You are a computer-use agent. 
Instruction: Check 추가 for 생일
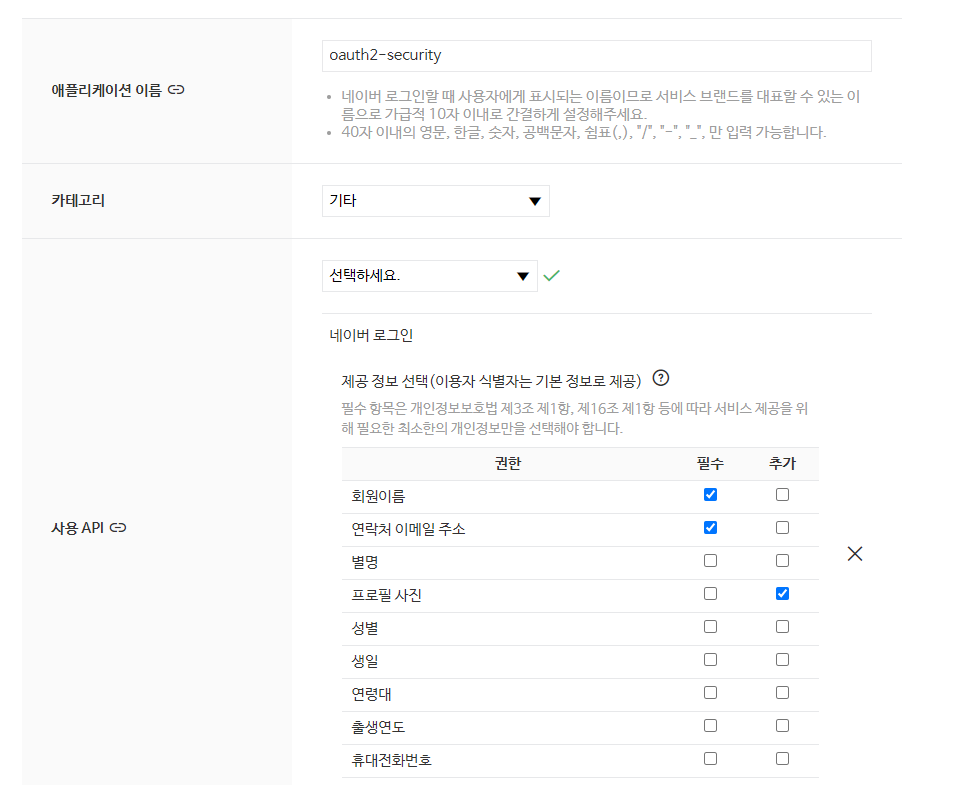[x=782, y=659]
